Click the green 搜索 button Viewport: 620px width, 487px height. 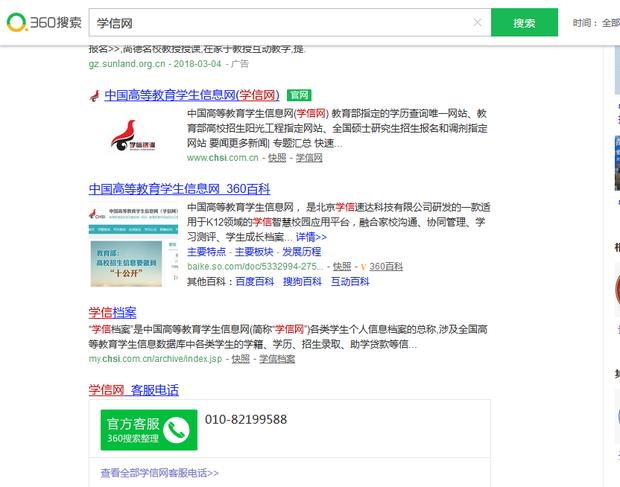click(x=524, y=23)
